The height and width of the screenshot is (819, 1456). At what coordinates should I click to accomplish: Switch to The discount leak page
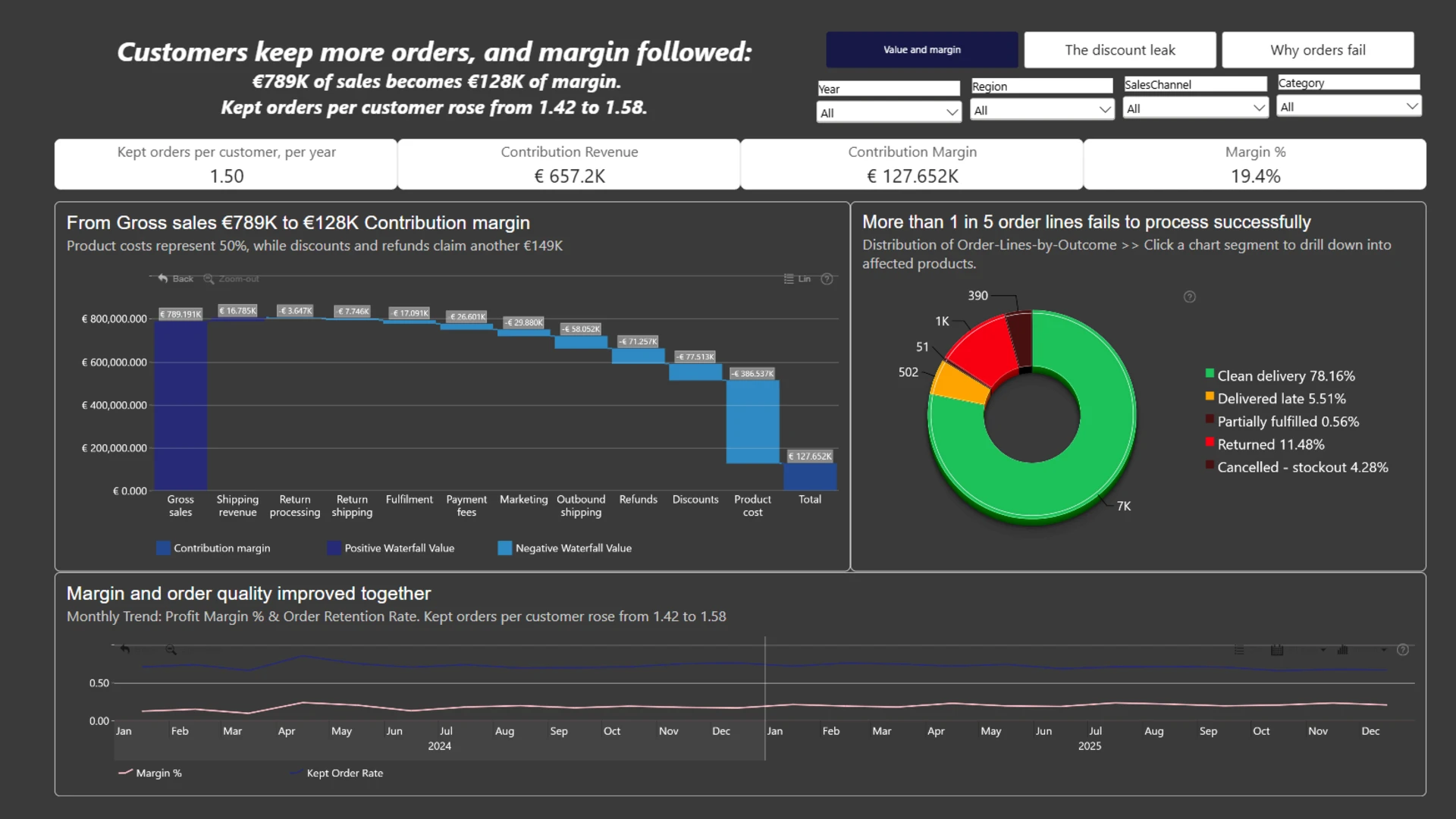coord(1120,50)
